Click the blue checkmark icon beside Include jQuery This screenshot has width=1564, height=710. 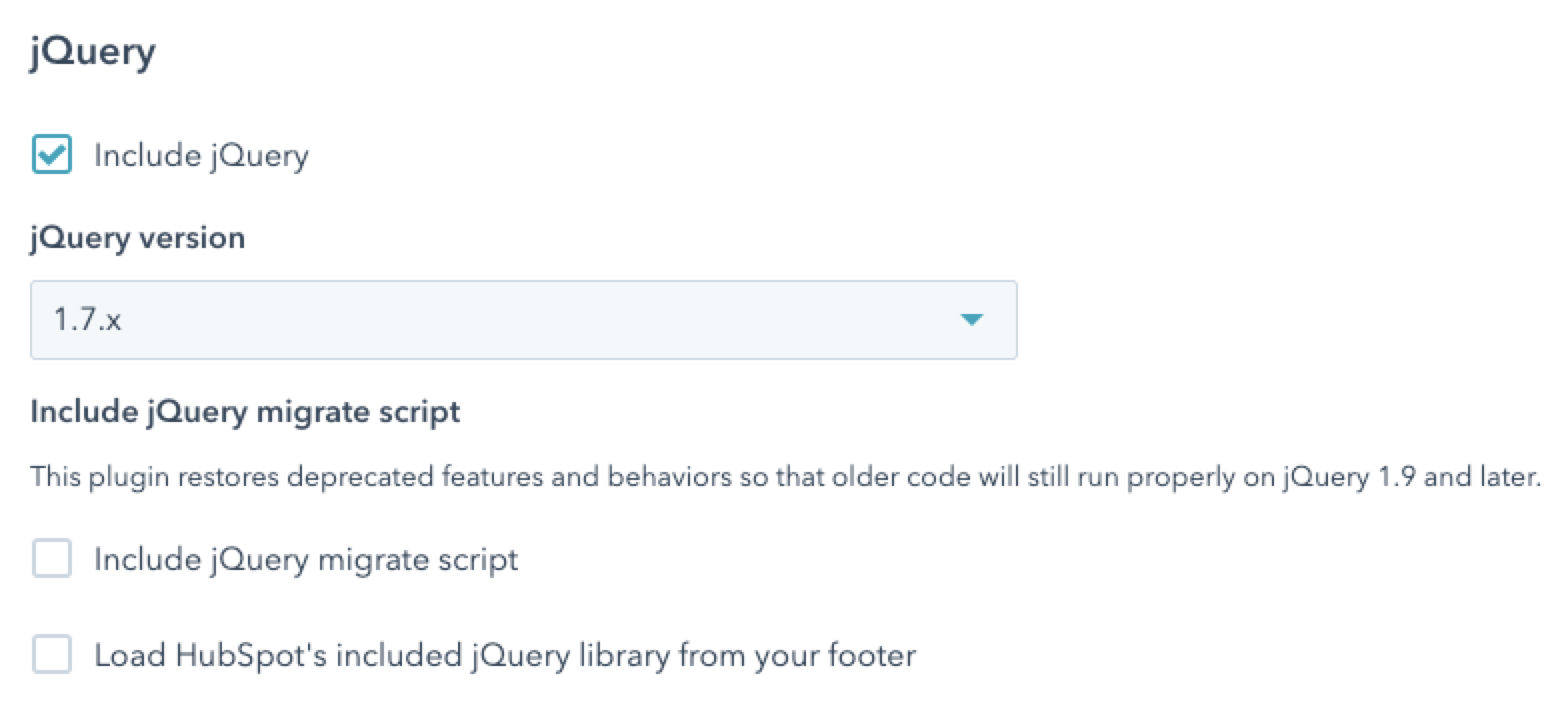pos(51,155)
